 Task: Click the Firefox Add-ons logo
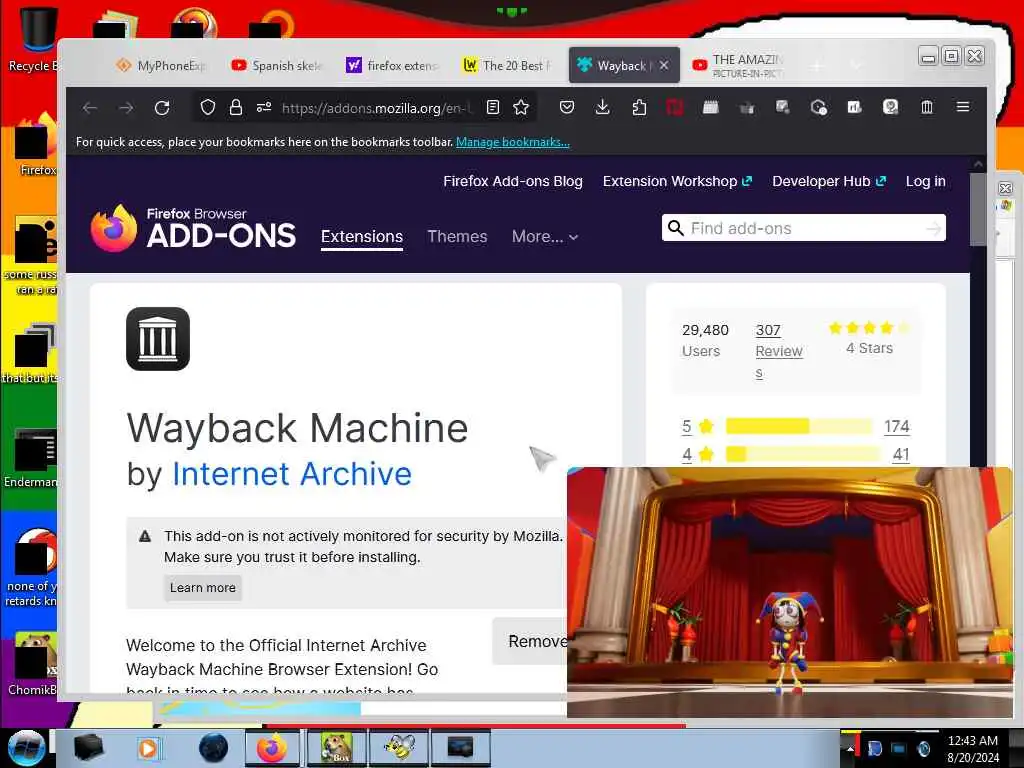(193, 228)
